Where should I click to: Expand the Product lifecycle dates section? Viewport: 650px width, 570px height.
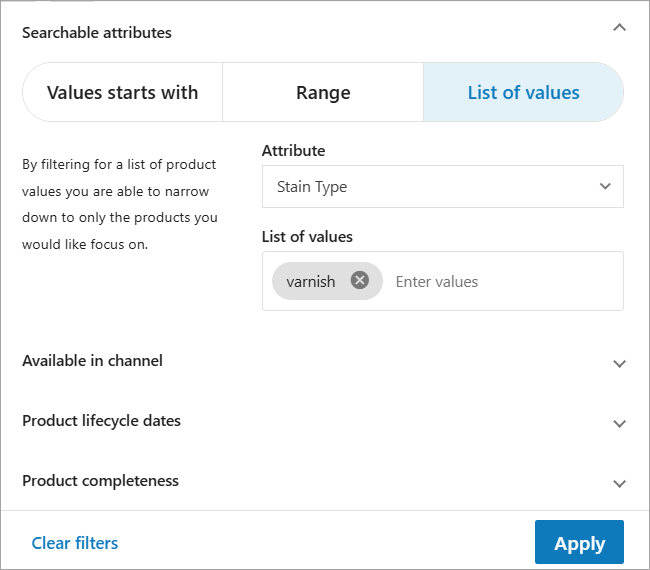tap(101, 421)
